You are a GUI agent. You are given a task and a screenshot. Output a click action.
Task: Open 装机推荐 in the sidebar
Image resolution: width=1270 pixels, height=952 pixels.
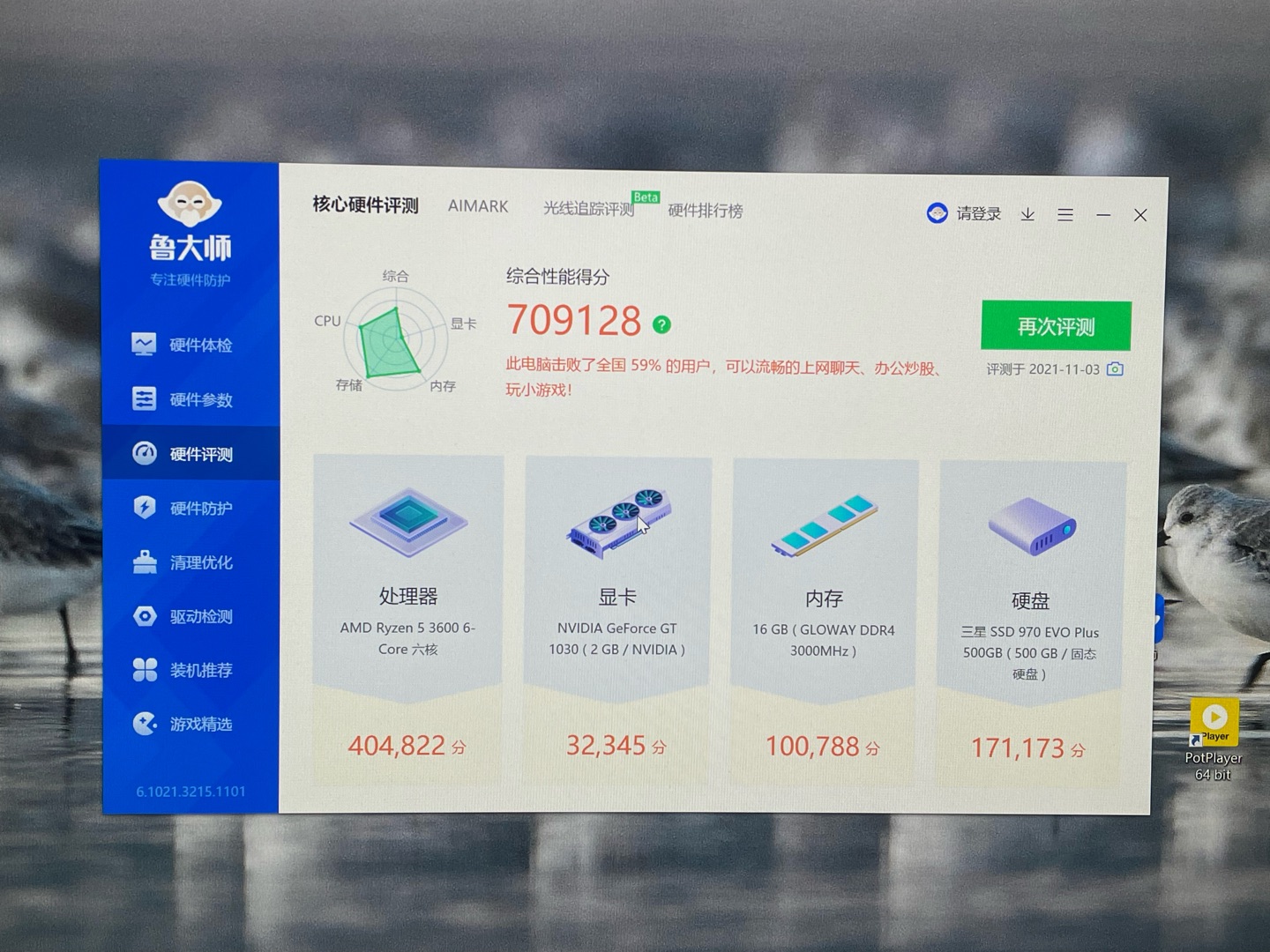point(190,670)
